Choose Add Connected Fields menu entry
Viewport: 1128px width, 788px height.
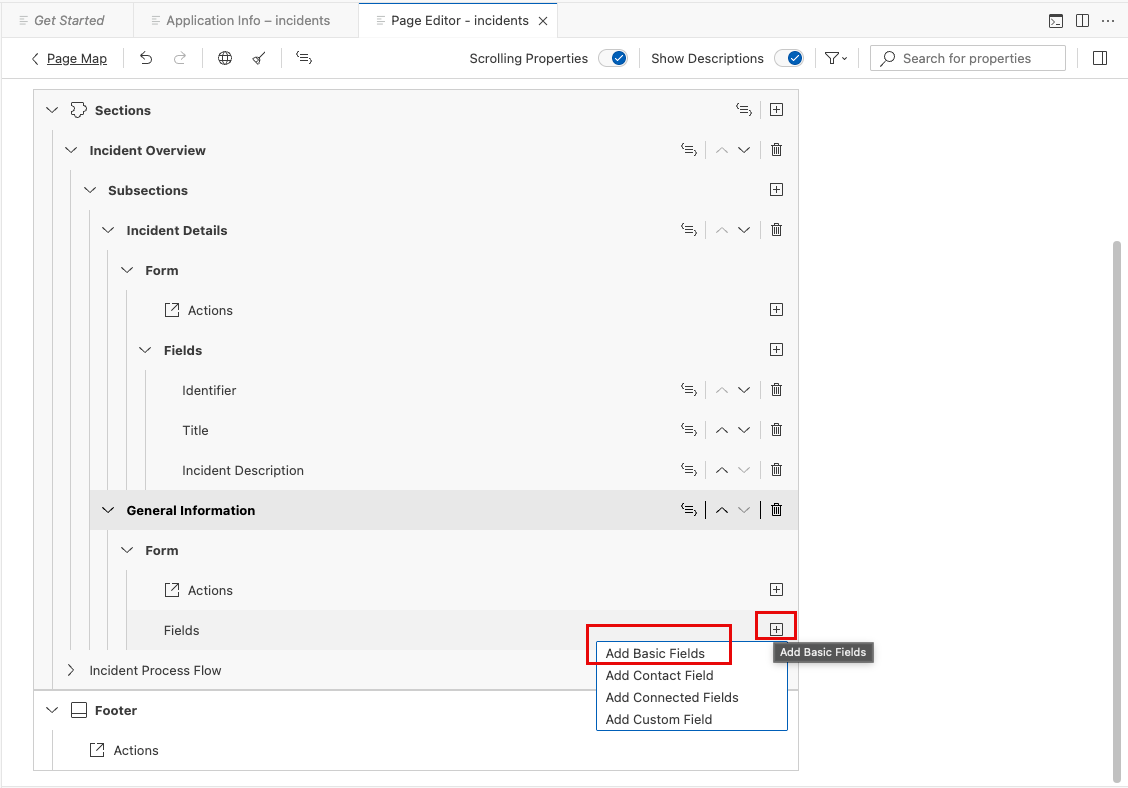coord(691,697)
